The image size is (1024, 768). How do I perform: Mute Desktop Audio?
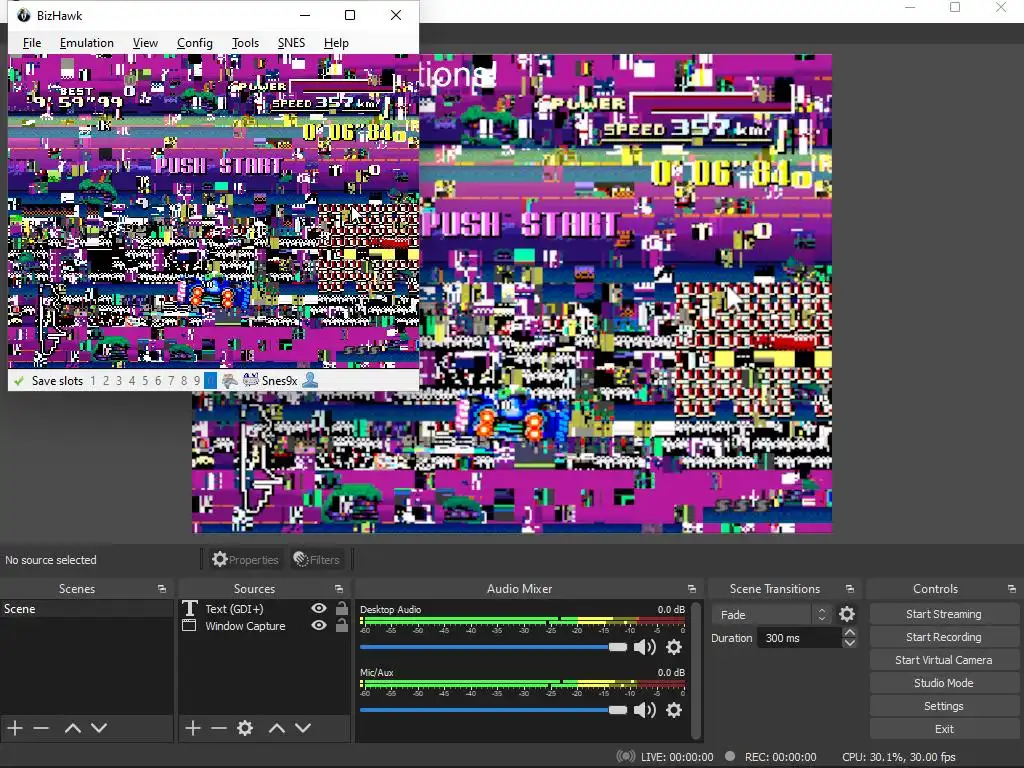pos(645,647)
